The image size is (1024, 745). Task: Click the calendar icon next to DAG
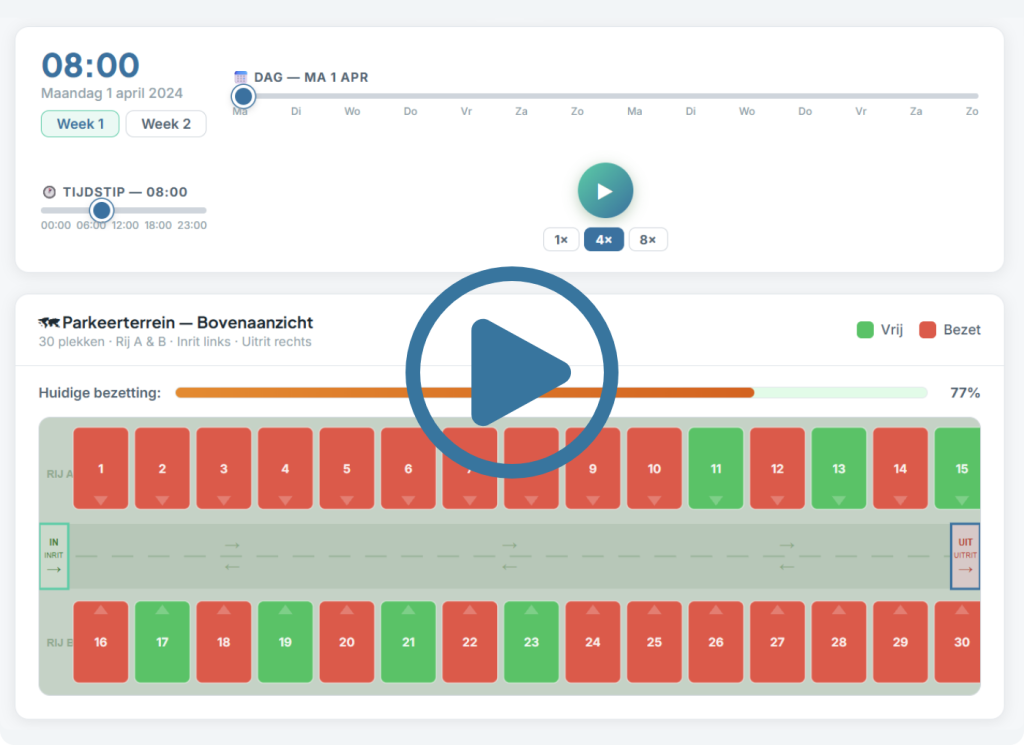point(240,77)
